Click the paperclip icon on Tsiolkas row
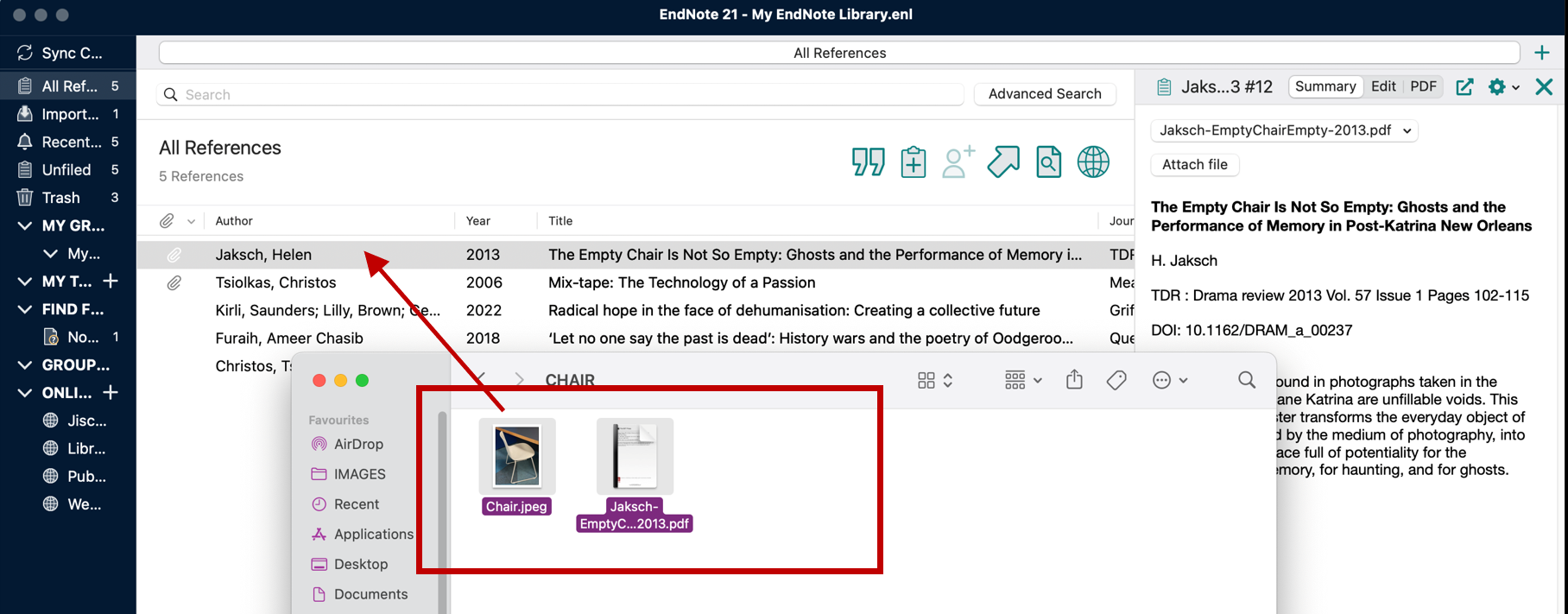The image size is (1568, 614). (x=174, y=282)
